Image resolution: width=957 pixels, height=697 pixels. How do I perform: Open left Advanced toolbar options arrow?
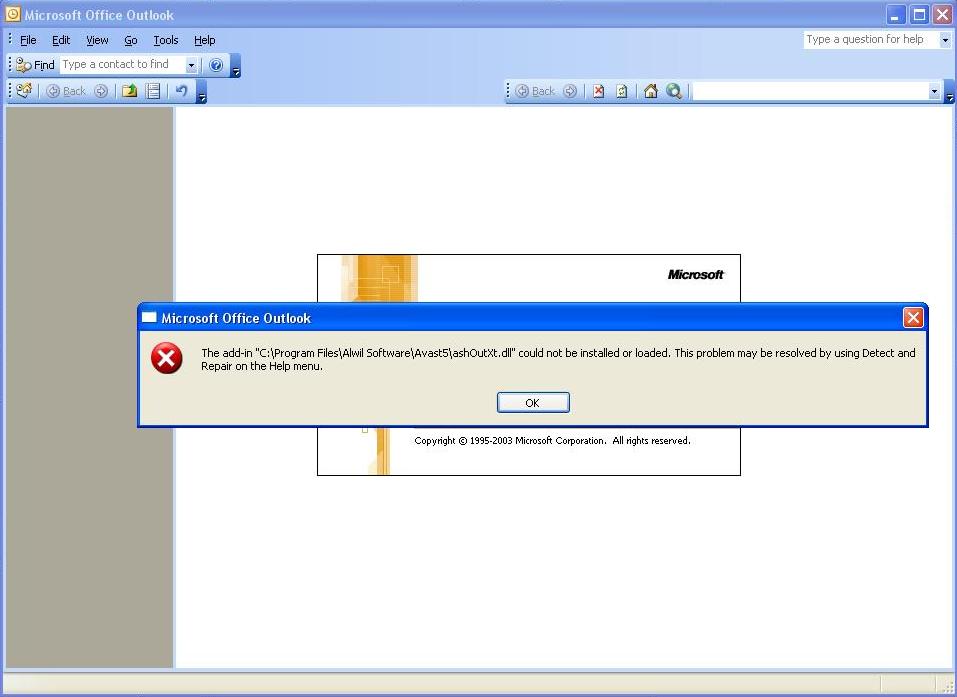click(x=202, y=92)
